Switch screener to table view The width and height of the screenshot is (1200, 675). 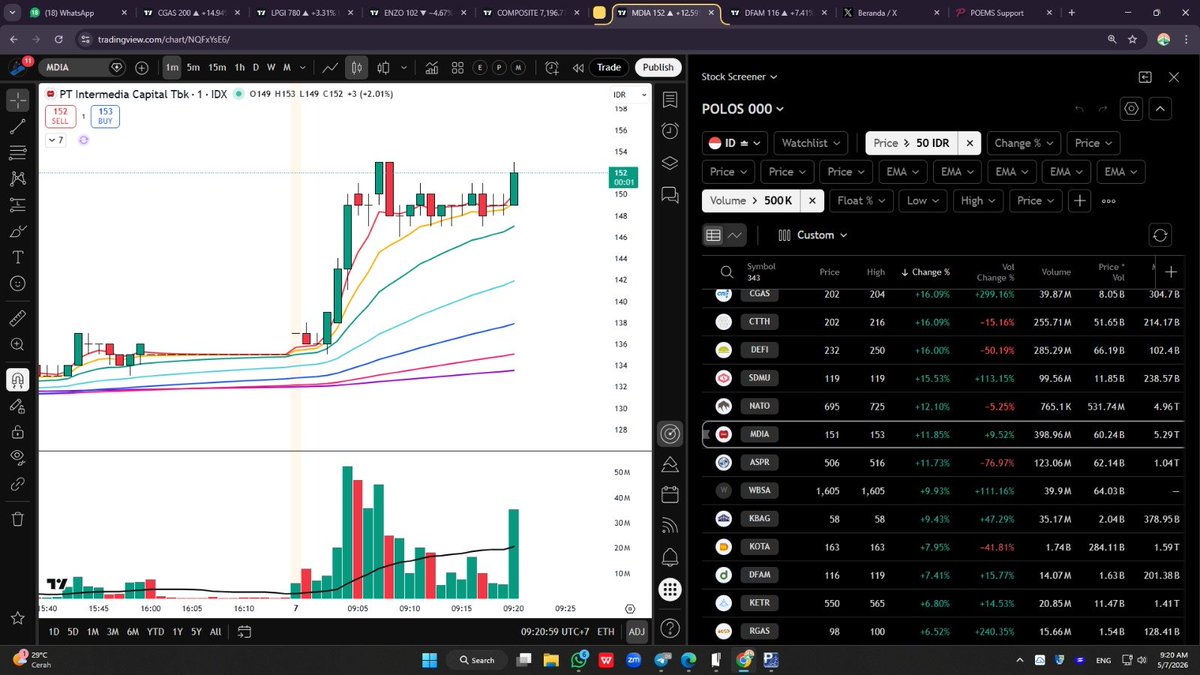click(x=714, y=235)
